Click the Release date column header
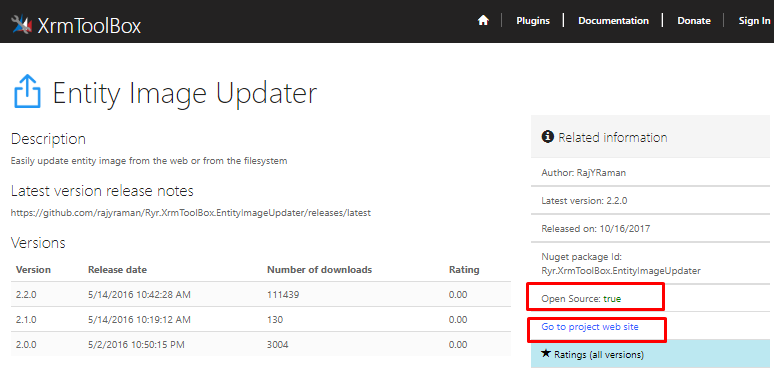This screenshot has width=774, height=370. [117, 270]
